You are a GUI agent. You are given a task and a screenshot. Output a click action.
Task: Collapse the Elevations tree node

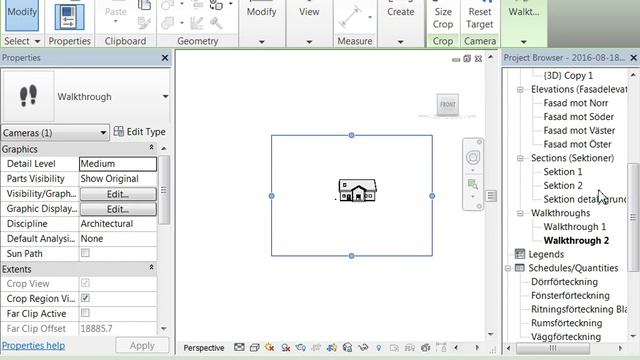(520, 89)
